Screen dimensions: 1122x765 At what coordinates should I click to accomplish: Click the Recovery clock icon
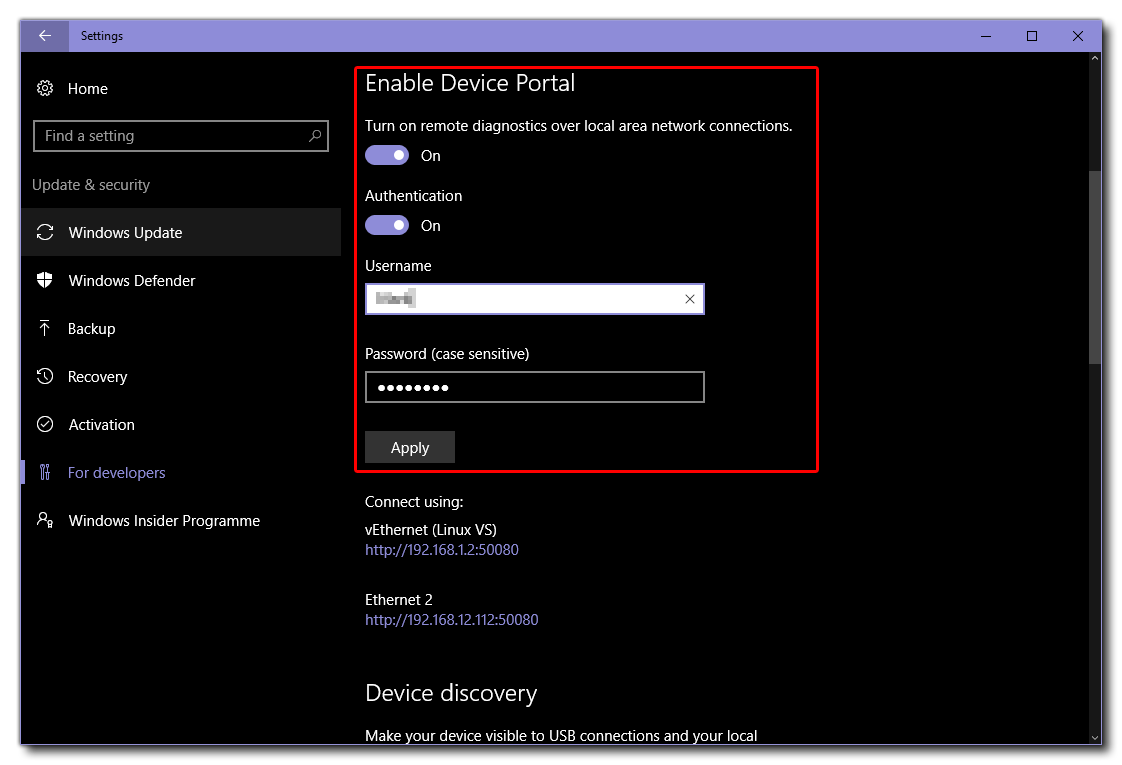tap(45, 376)
